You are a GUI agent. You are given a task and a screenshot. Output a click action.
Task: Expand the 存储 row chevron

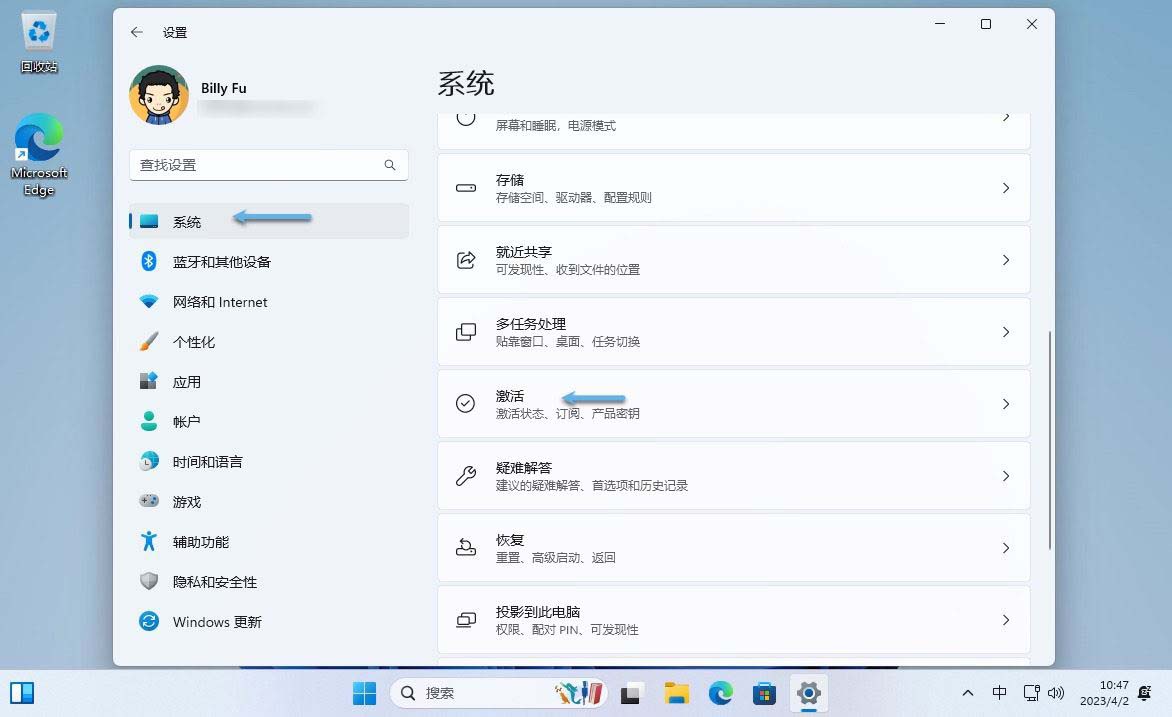(x=1006, y=188)
